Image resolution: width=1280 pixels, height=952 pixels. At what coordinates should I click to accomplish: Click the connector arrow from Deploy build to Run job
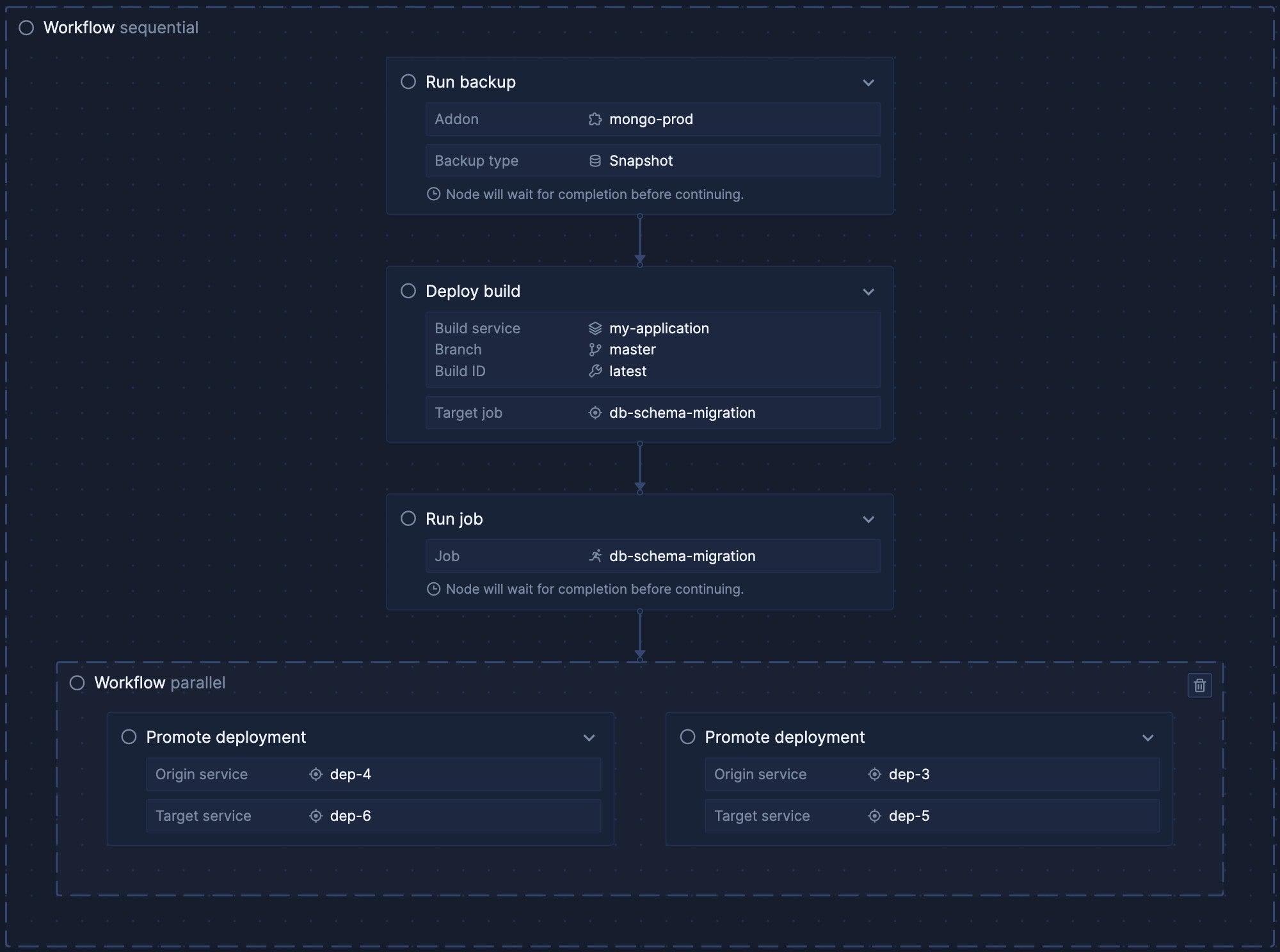click(640, 468)
